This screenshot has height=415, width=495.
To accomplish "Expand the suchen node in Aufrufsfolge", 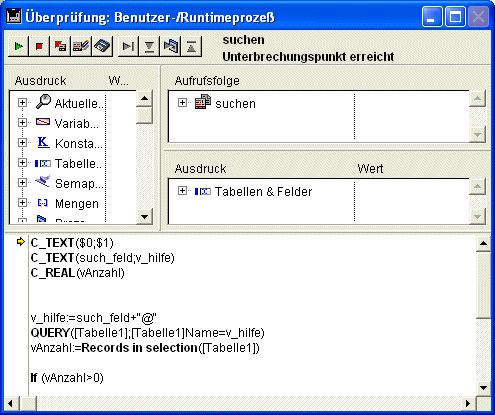I will point(182,103).
